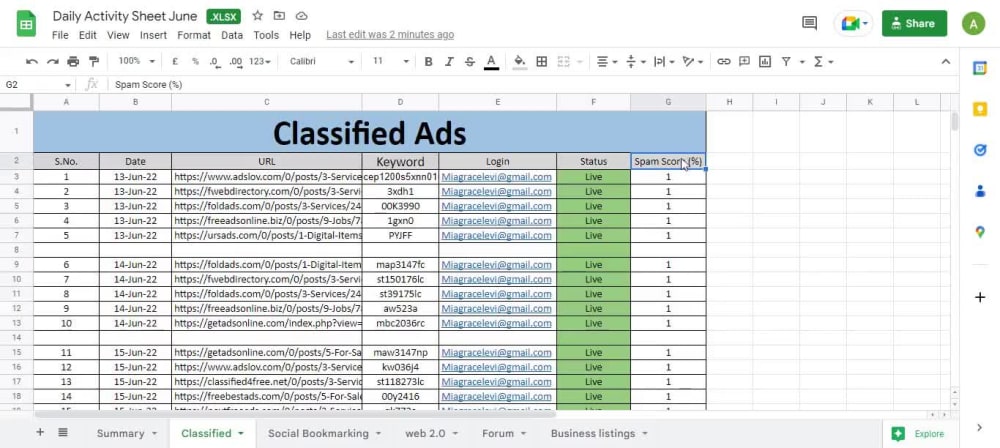Click the cloud document status icon

coord(302,15)
